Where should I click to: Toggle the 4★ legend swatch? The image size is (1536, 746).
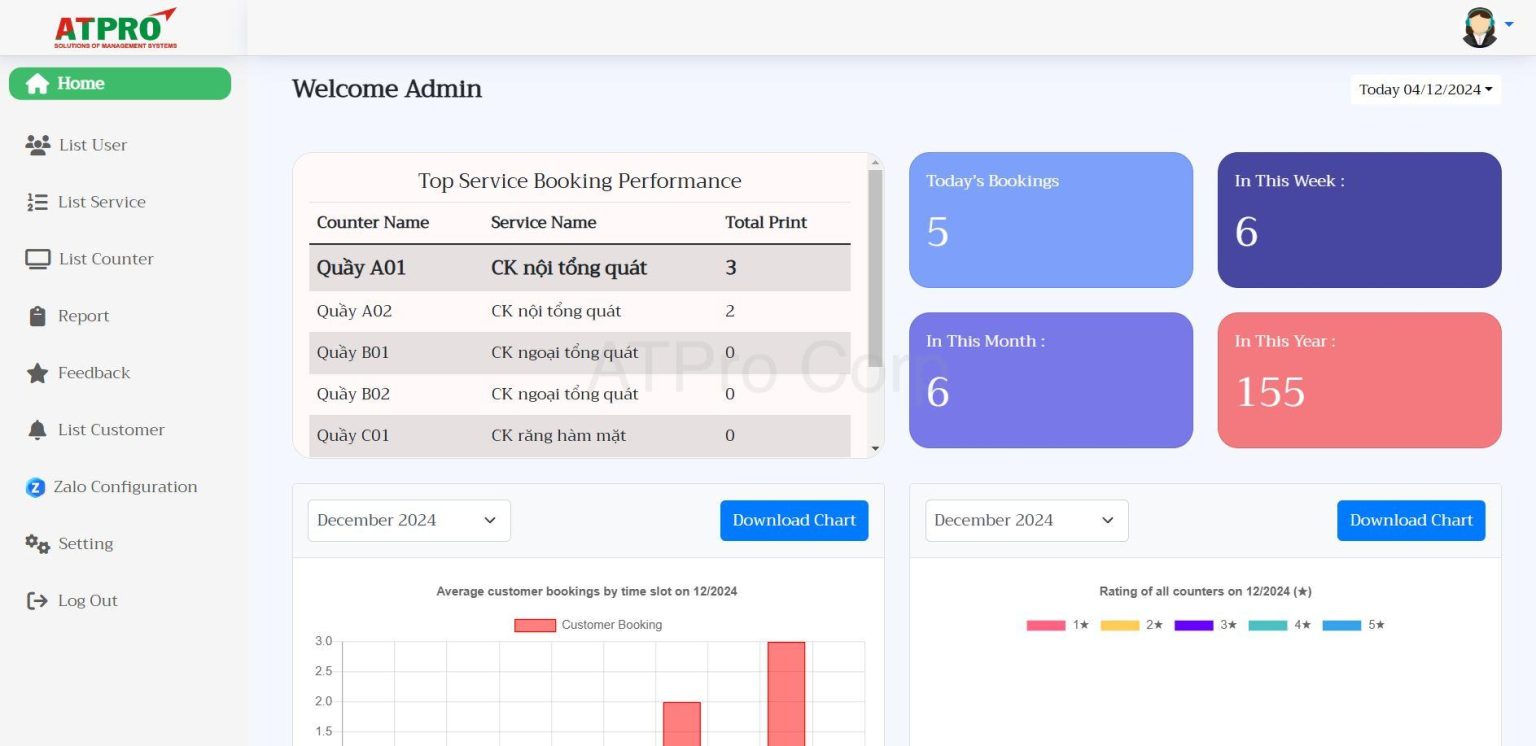1268,626
